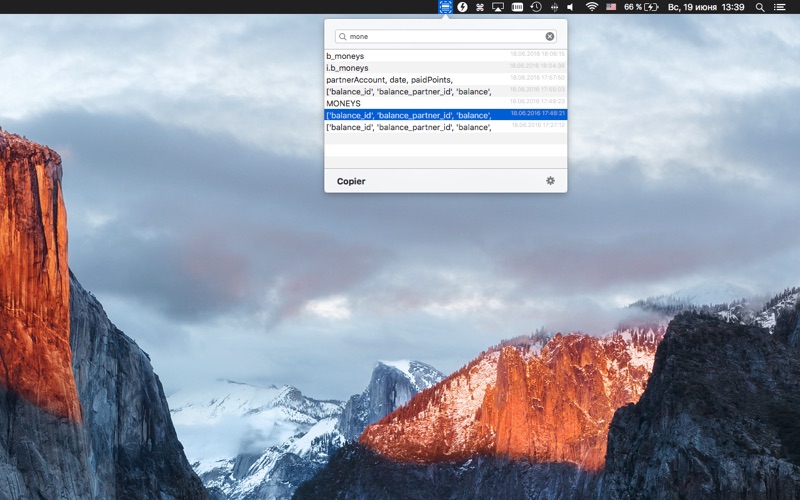Image resolution: width=800 pixels, height=500 pixels.
Task: Switch input source via the US flag
Action: tap(611, 7)
